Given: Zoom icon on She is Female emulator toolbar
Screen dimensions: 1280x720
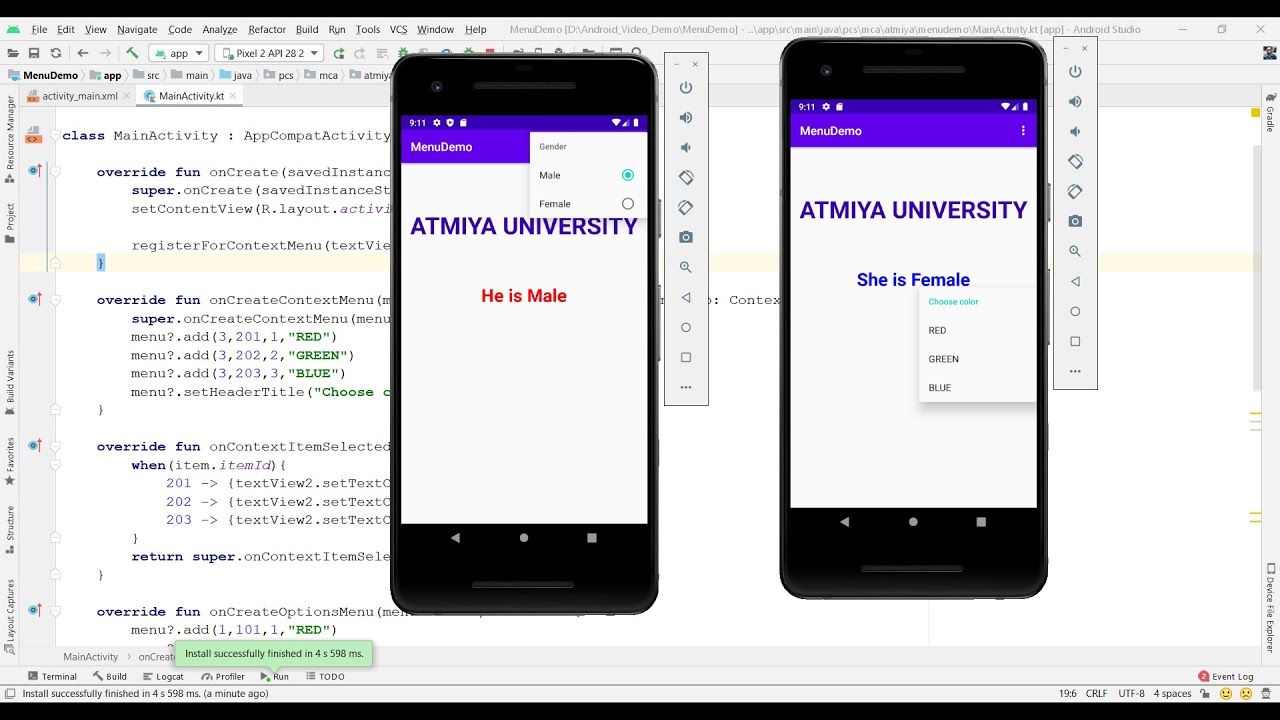Looking at the screenshot, I should [x=1075, y=251].
